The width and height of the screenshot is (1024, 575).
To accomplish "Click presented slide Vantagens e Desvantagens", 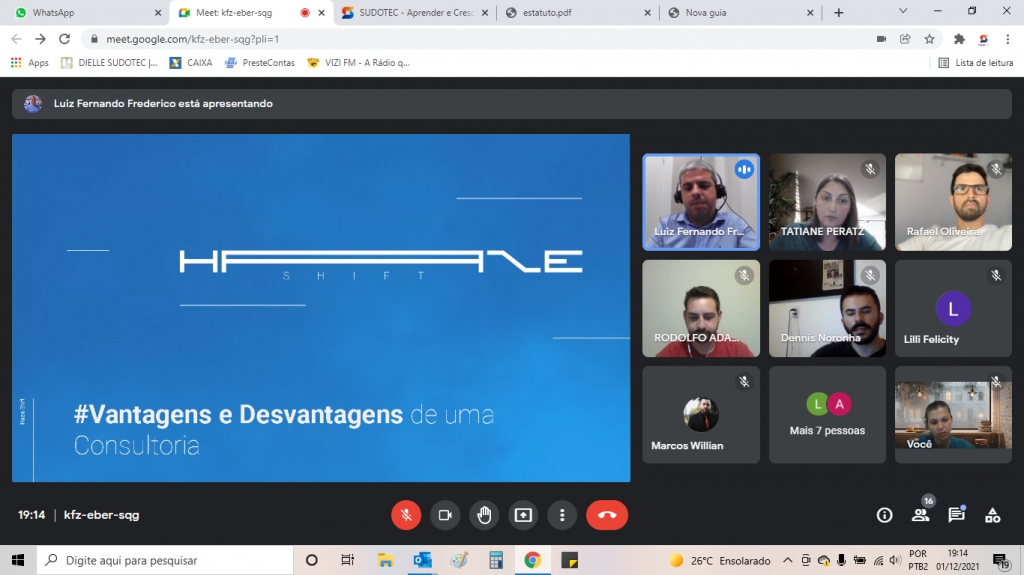I will pyautogui.click(x=321, y=308).
